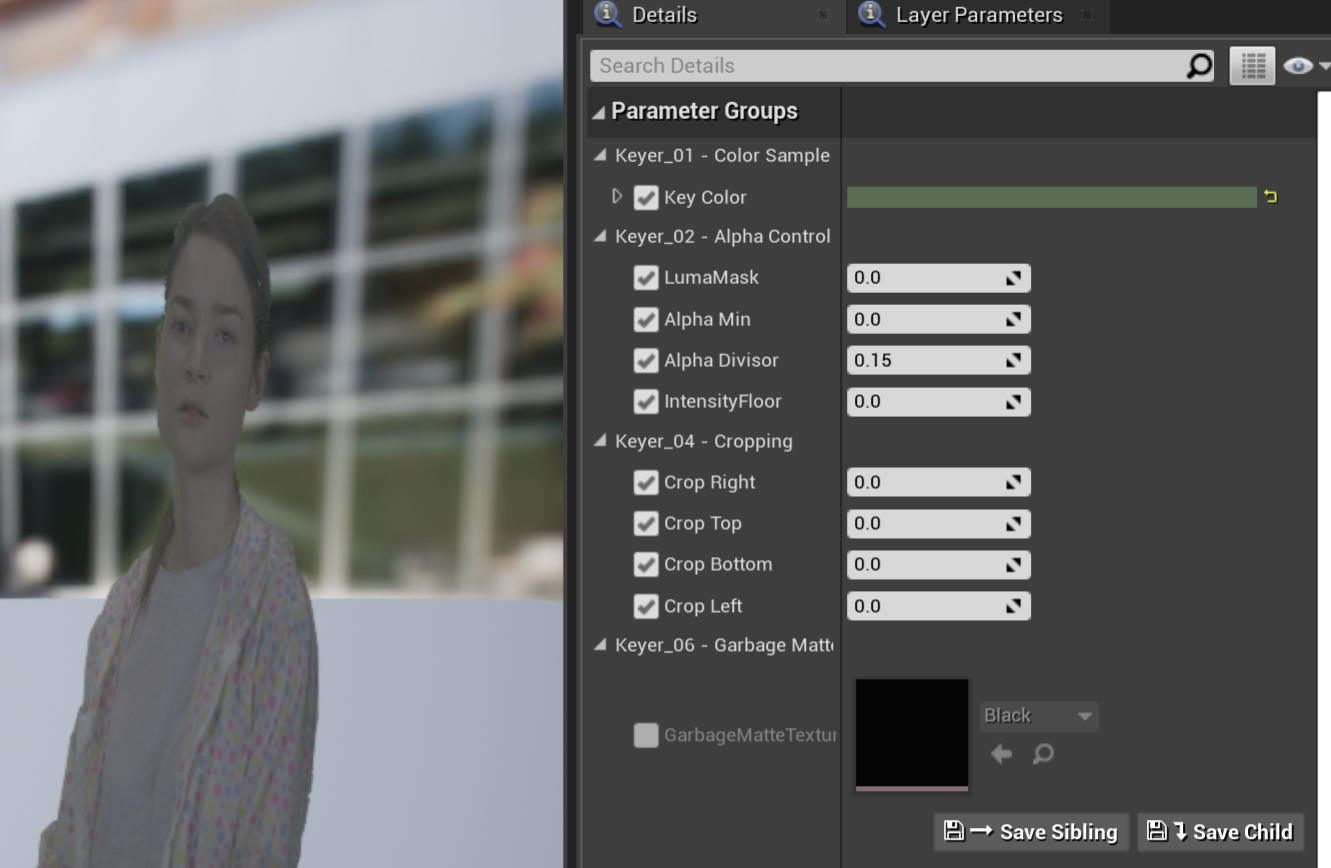Expand the Key Color channel triangle
Screen dimensions: 1331x868
617,196
